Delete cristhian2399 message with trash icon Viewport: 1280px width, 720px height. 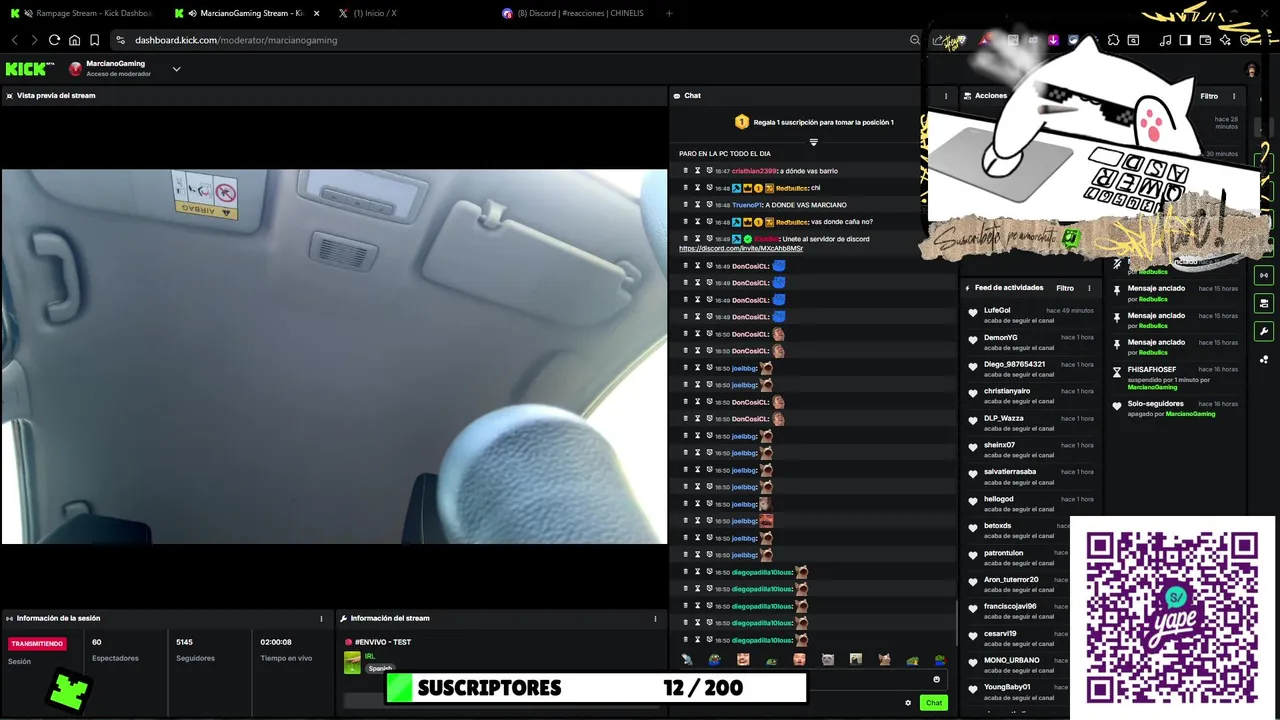685,171
